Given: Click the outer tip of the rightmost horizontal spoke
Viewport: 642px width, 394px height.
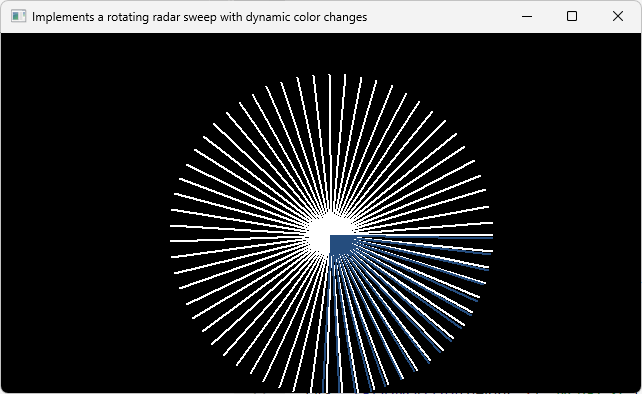Looking at the screenshot, I should 491,235.
